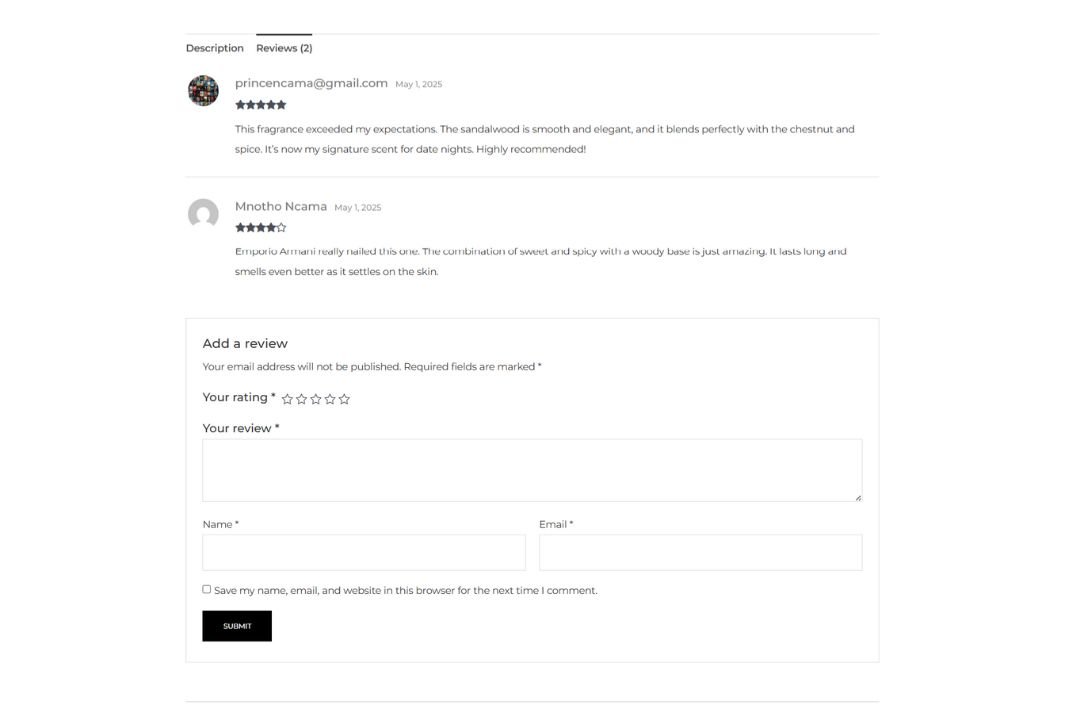Select the five-star rating

coord(344,399)
